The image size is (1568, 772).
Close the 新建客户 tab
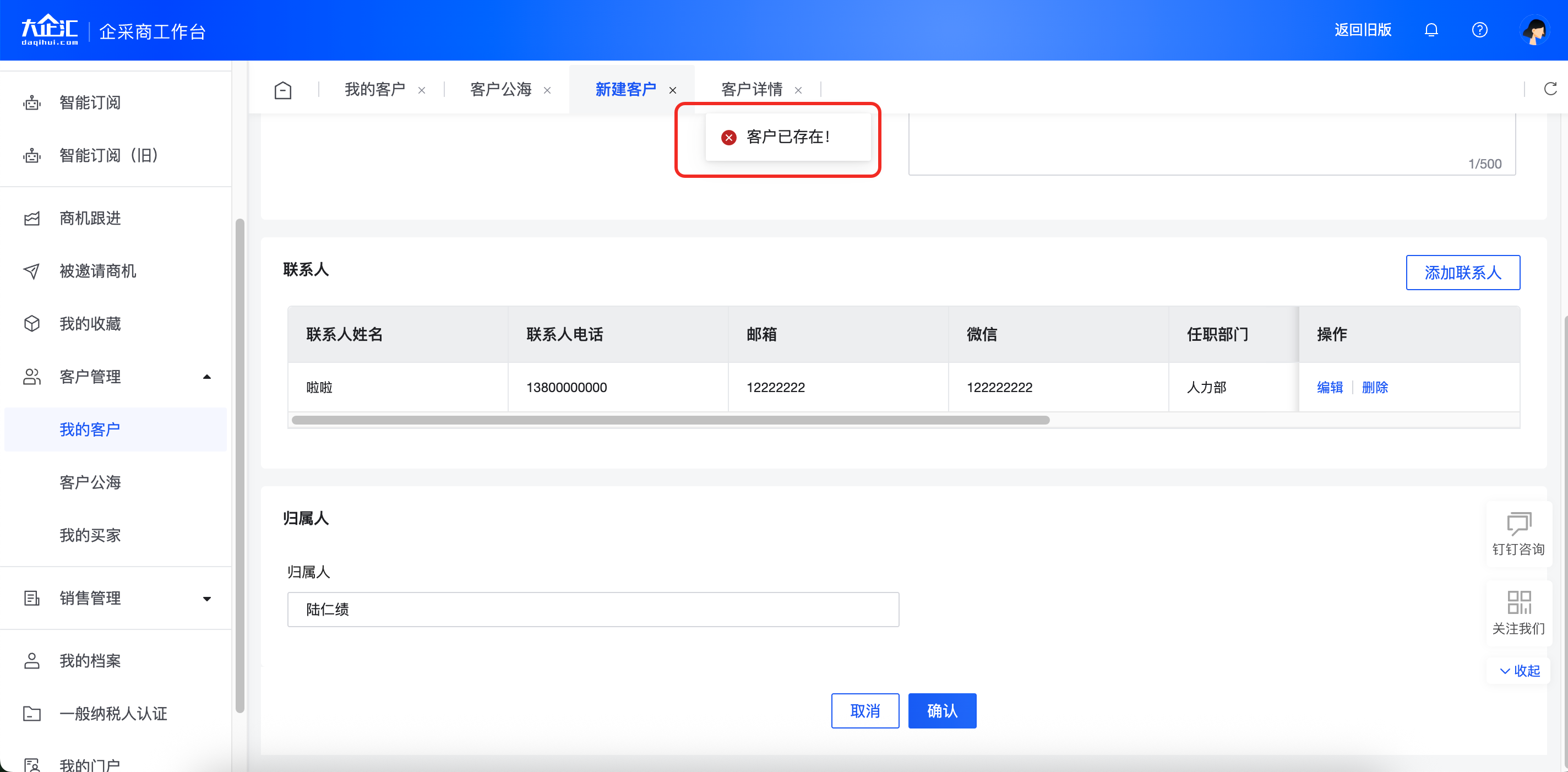pos(673,90)
